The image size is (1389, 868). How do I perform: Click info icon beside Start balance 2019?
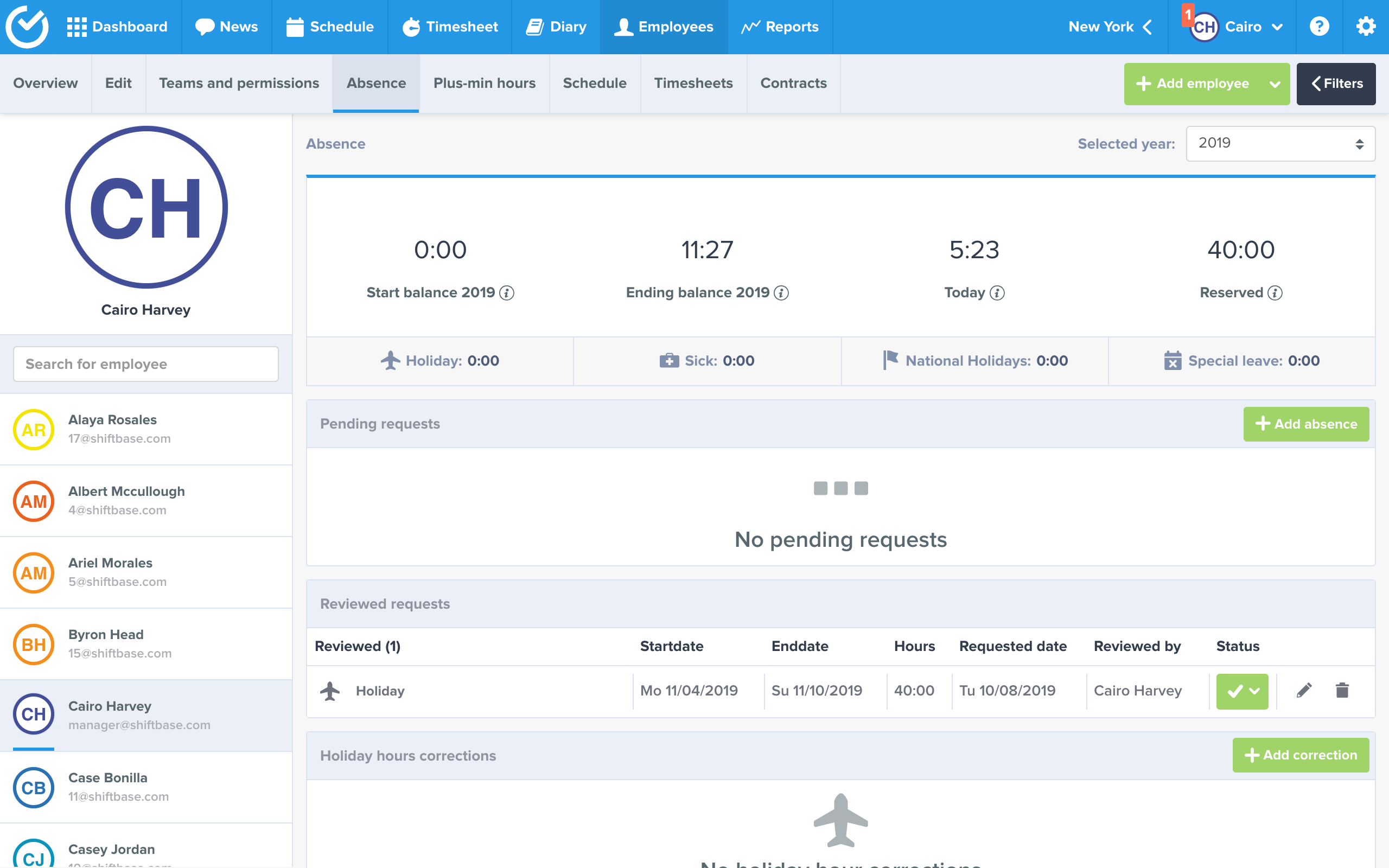coord(506,293)
